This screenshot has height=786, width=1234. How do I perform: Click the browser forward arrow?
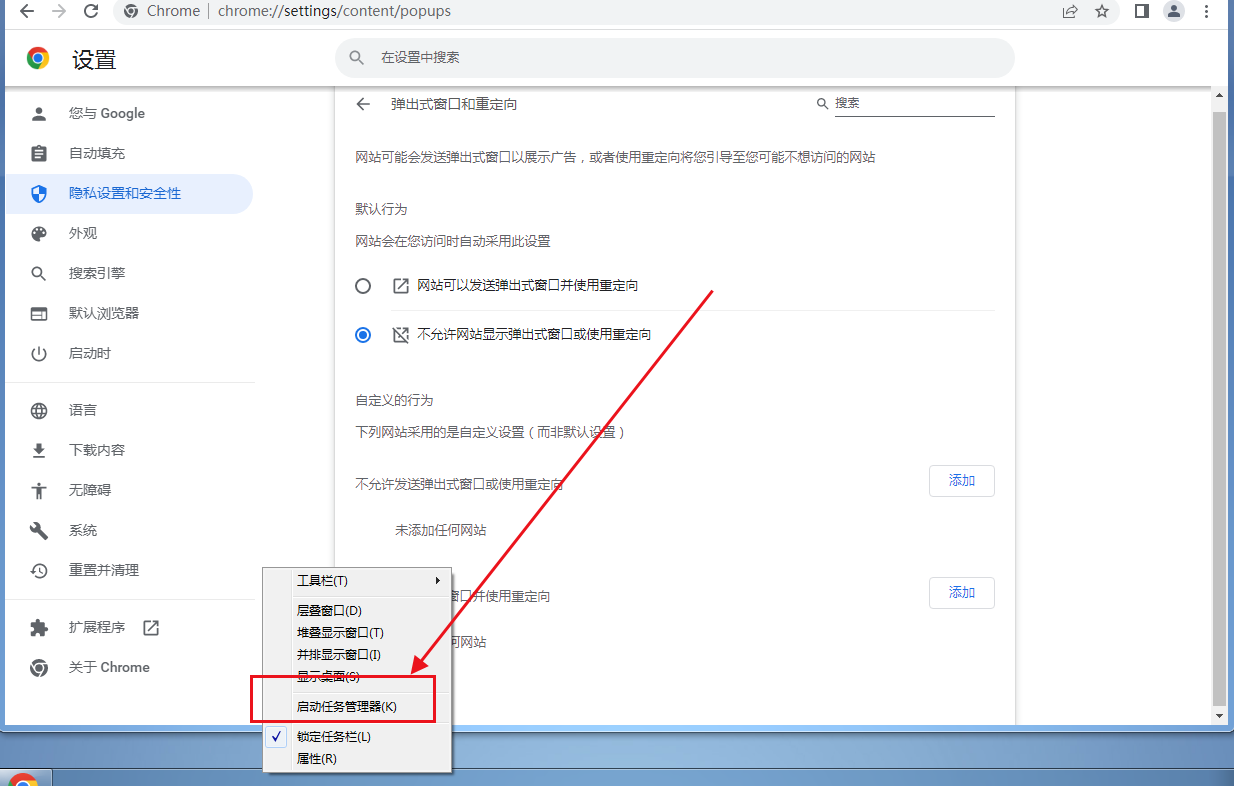[59, 11]
